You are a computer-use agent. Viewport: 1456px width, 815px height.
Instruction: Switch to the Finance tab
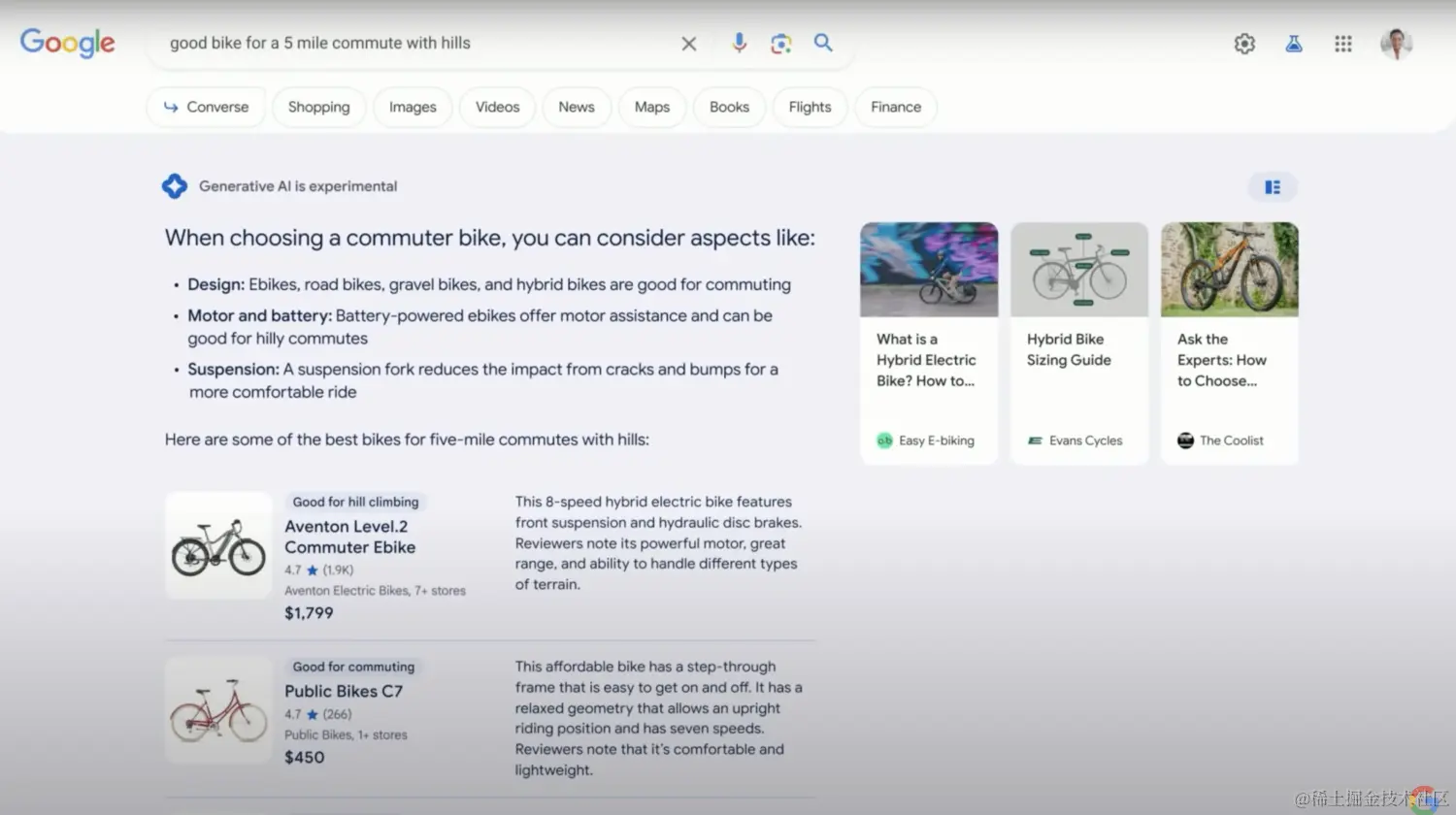pos(896,107)
